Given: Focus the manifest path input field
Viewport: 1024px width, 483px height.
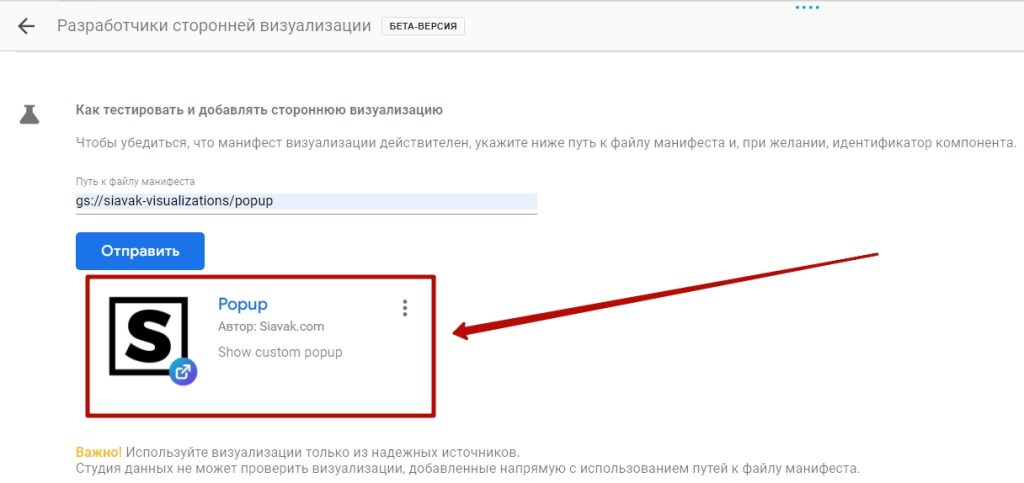Looking at the screenshot, I should (306, 201).
